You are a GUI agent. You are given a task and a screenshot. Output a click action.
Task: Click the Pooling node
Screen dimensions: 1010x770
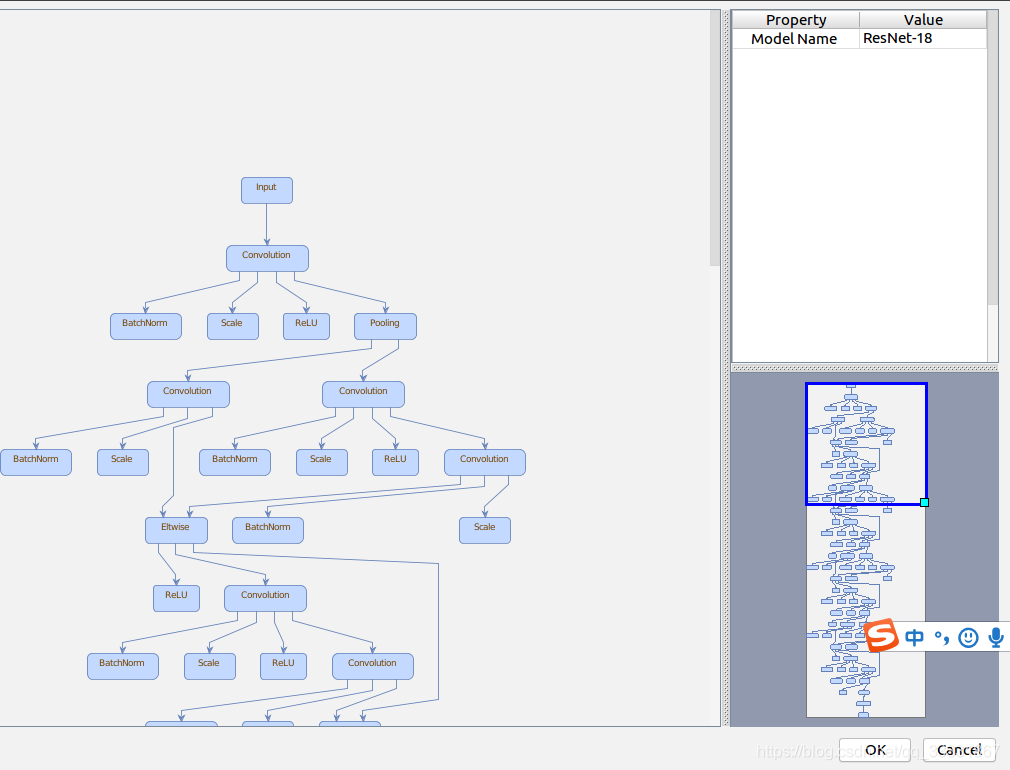385,326
